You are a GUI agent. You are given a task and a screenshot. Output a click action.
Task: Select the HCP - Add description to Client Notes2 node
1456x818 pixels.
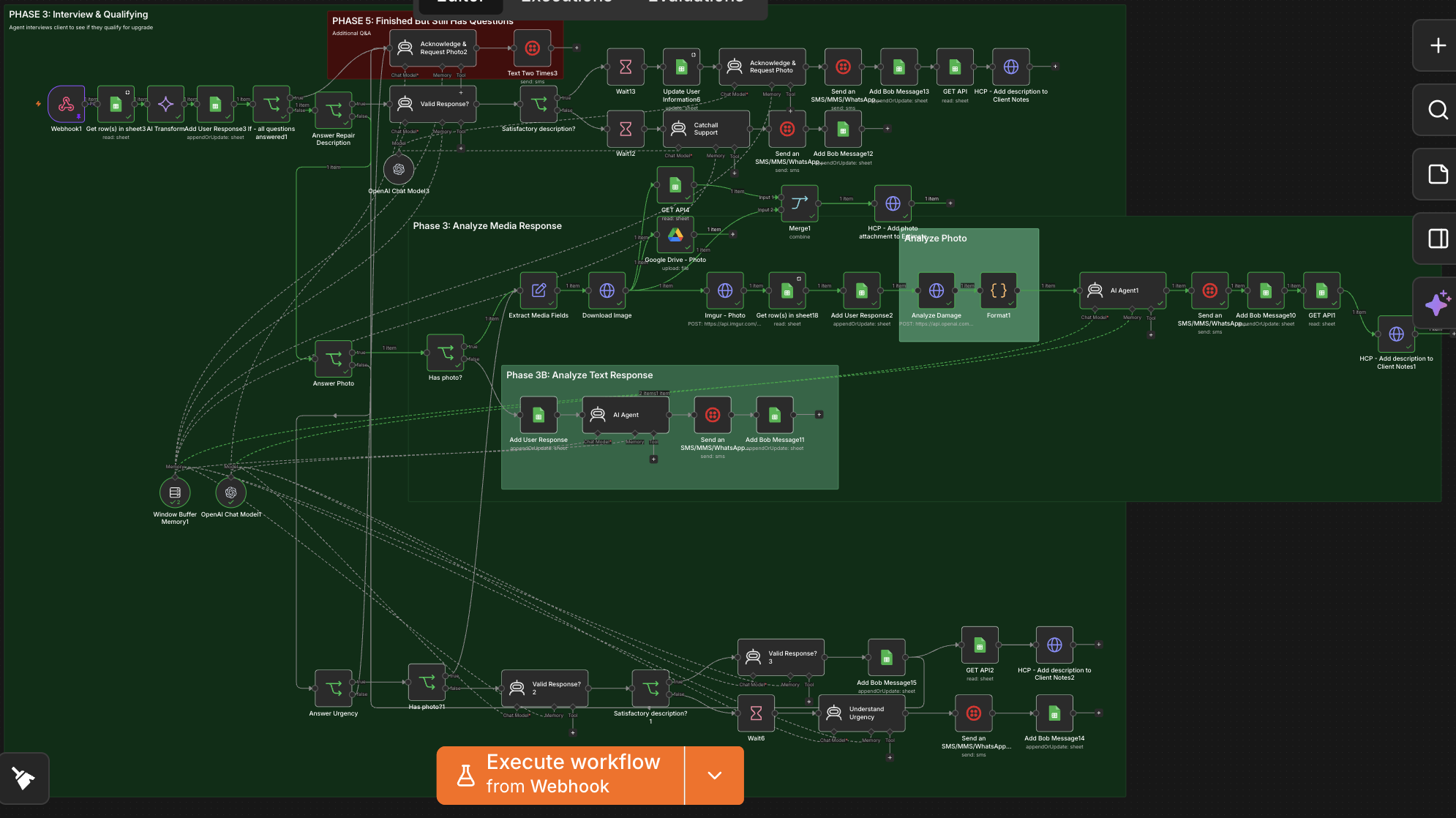1054,645
